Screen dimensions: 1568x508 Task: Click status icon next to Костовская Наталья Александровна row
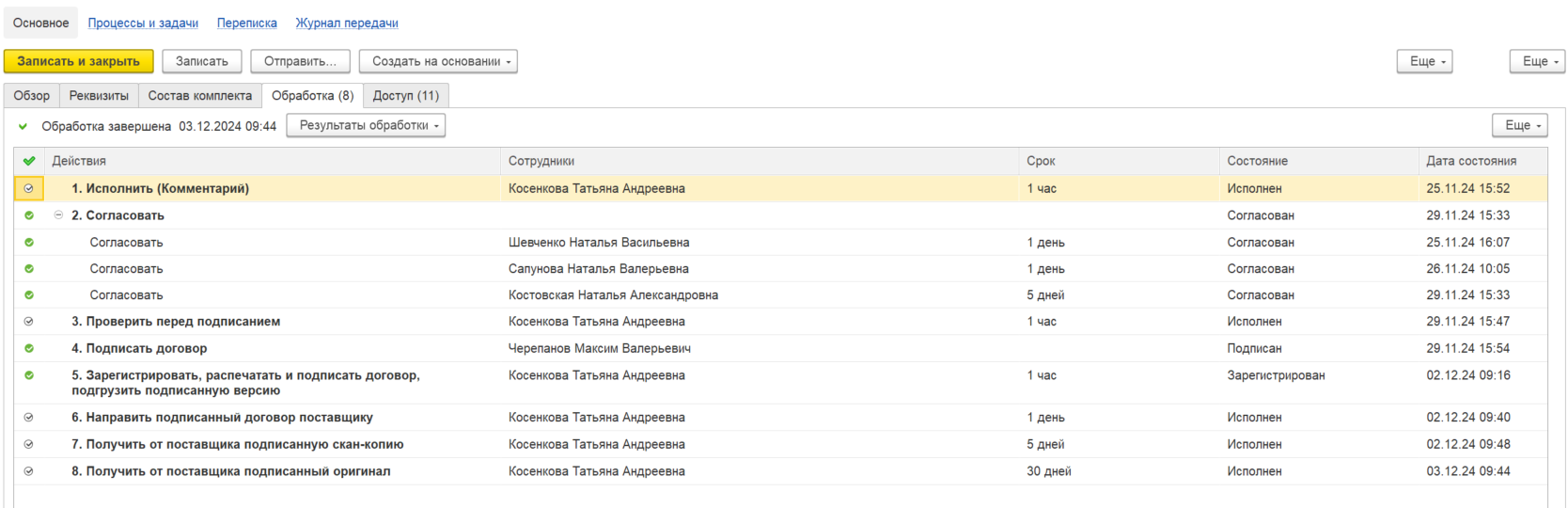[29, 294]
